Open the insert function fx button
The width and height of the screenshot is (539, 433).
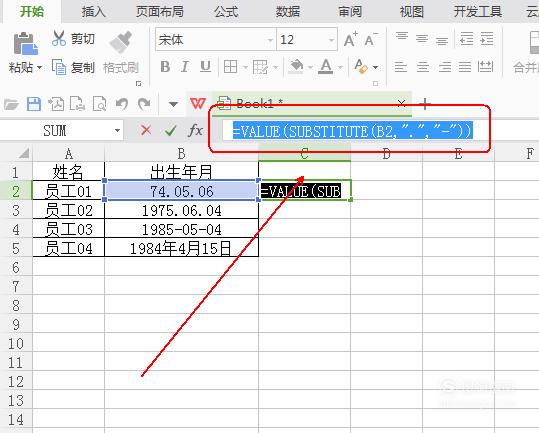point(196,130)
